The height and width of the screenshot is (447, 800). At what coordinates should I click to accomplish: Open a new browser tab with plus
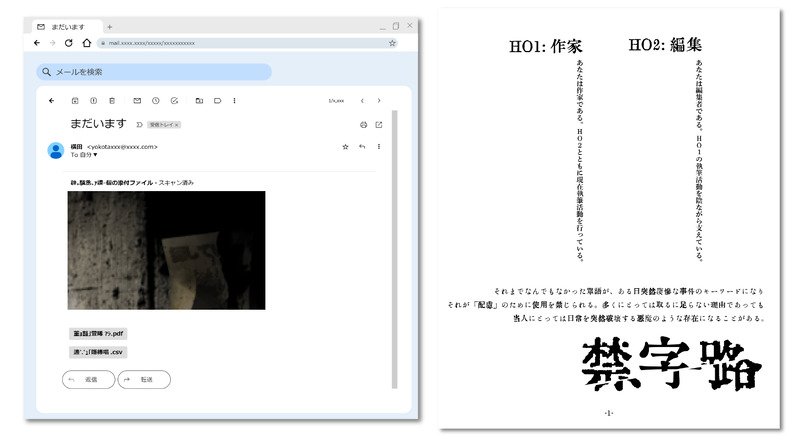(110, 27)
